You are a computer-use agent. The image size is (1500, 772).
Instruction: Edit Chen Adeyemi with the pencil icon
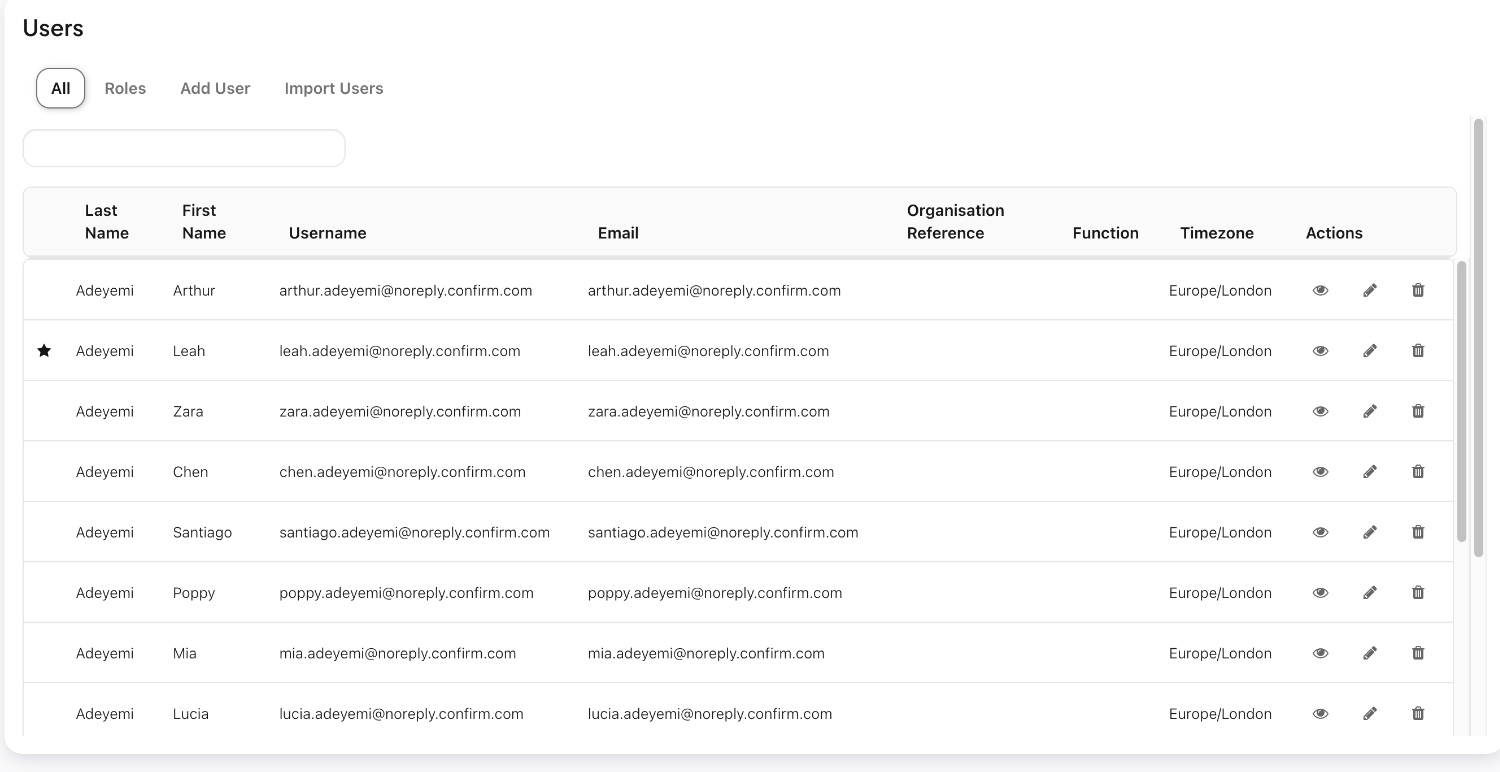point(1370,472)
